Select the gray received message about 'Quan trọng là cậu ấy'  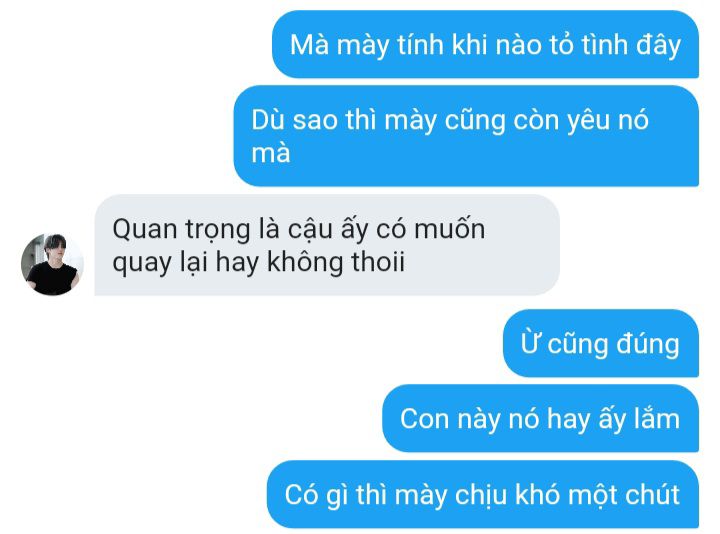tap(327, 245)
